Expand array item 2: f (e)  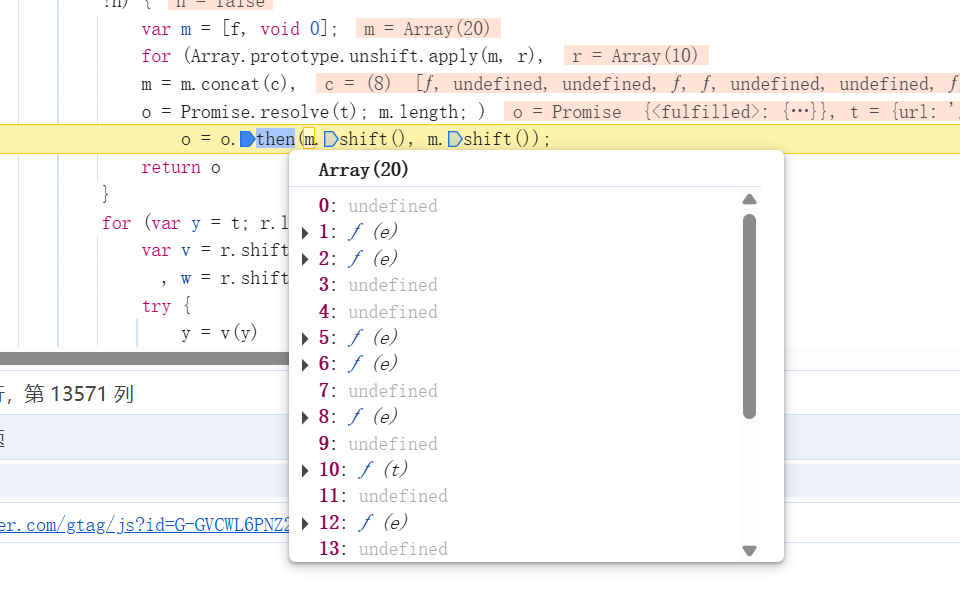click(306, 259)
